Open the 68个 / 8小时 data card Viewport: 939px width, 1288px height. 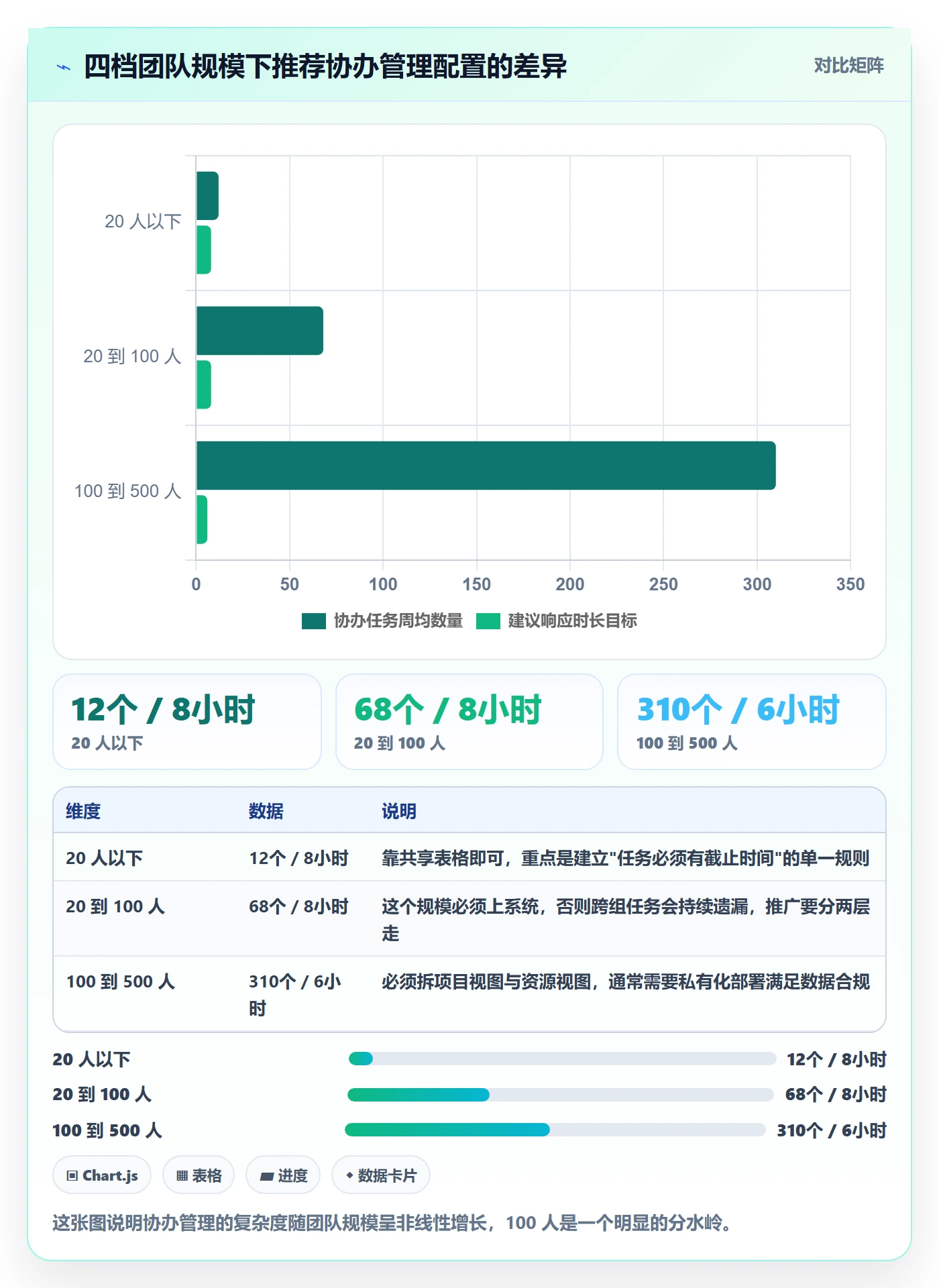pos(469,722)
